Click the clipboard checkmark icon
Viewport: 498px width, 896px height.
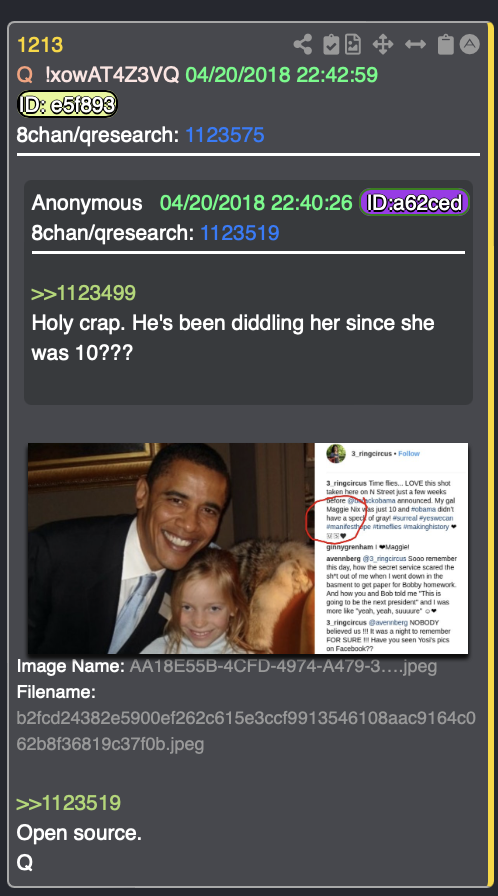click(331, 45)
